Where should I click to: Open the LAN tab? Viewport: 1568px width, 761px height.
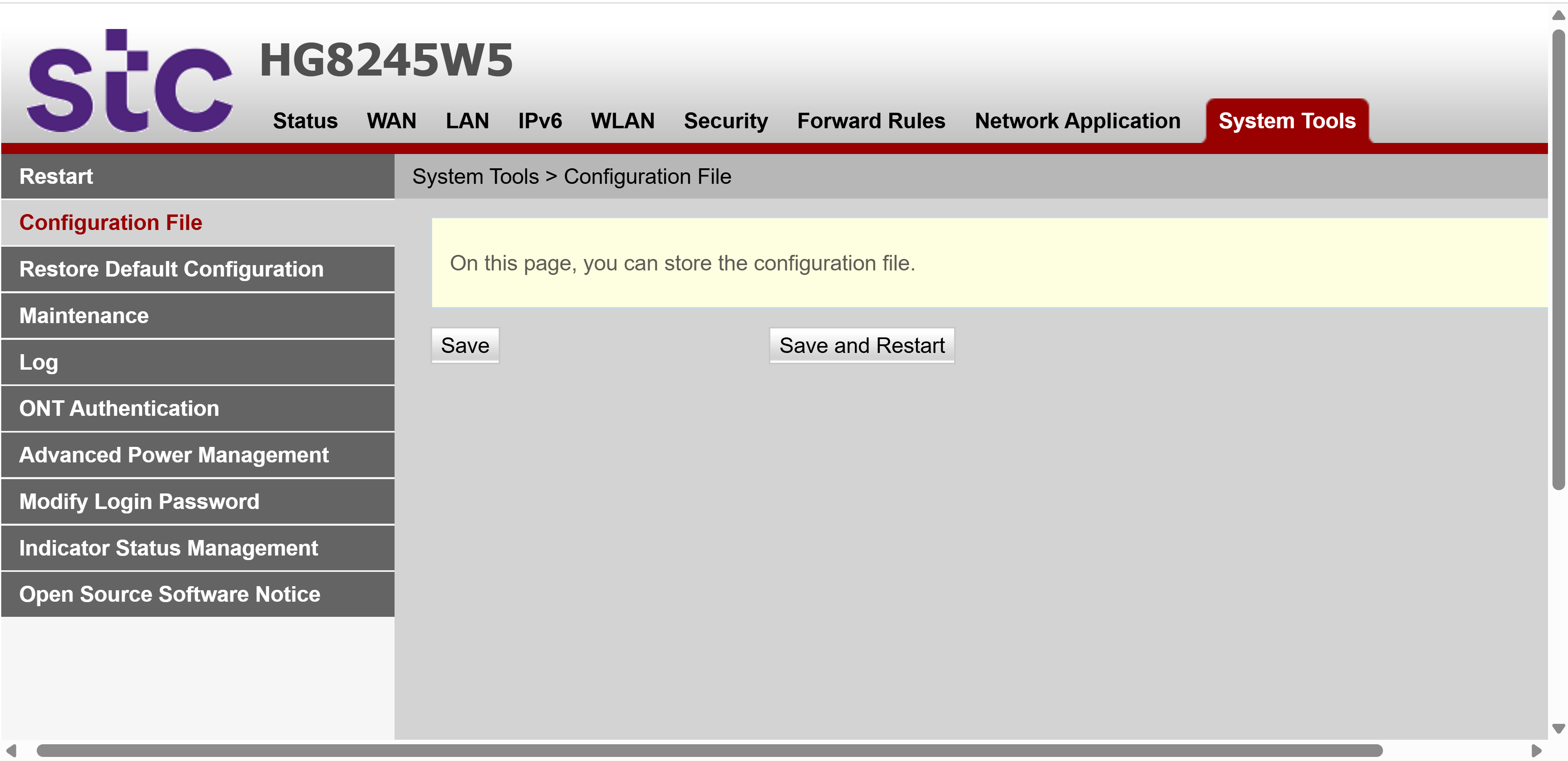(467, 121)
